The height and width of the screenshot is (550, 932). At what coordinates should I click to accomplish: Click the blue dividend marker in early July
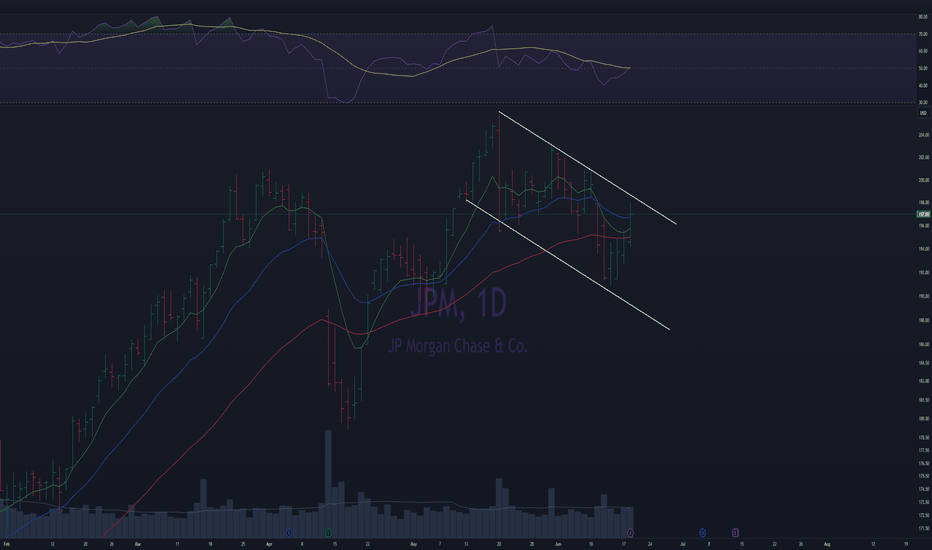702,533
